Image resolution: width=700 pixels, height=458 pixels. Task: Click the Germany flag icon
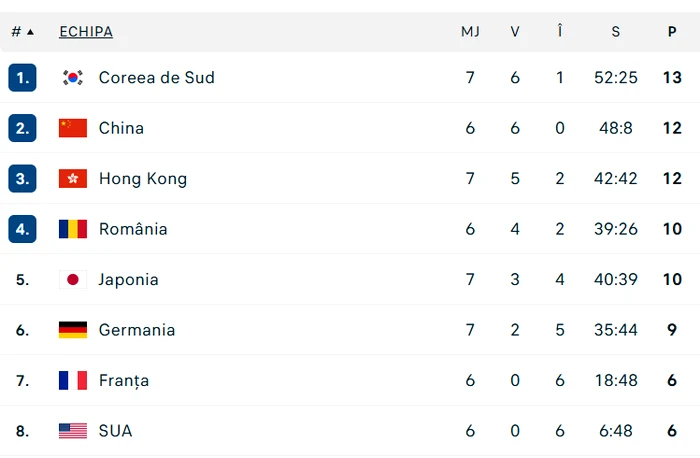click(73, 330)
